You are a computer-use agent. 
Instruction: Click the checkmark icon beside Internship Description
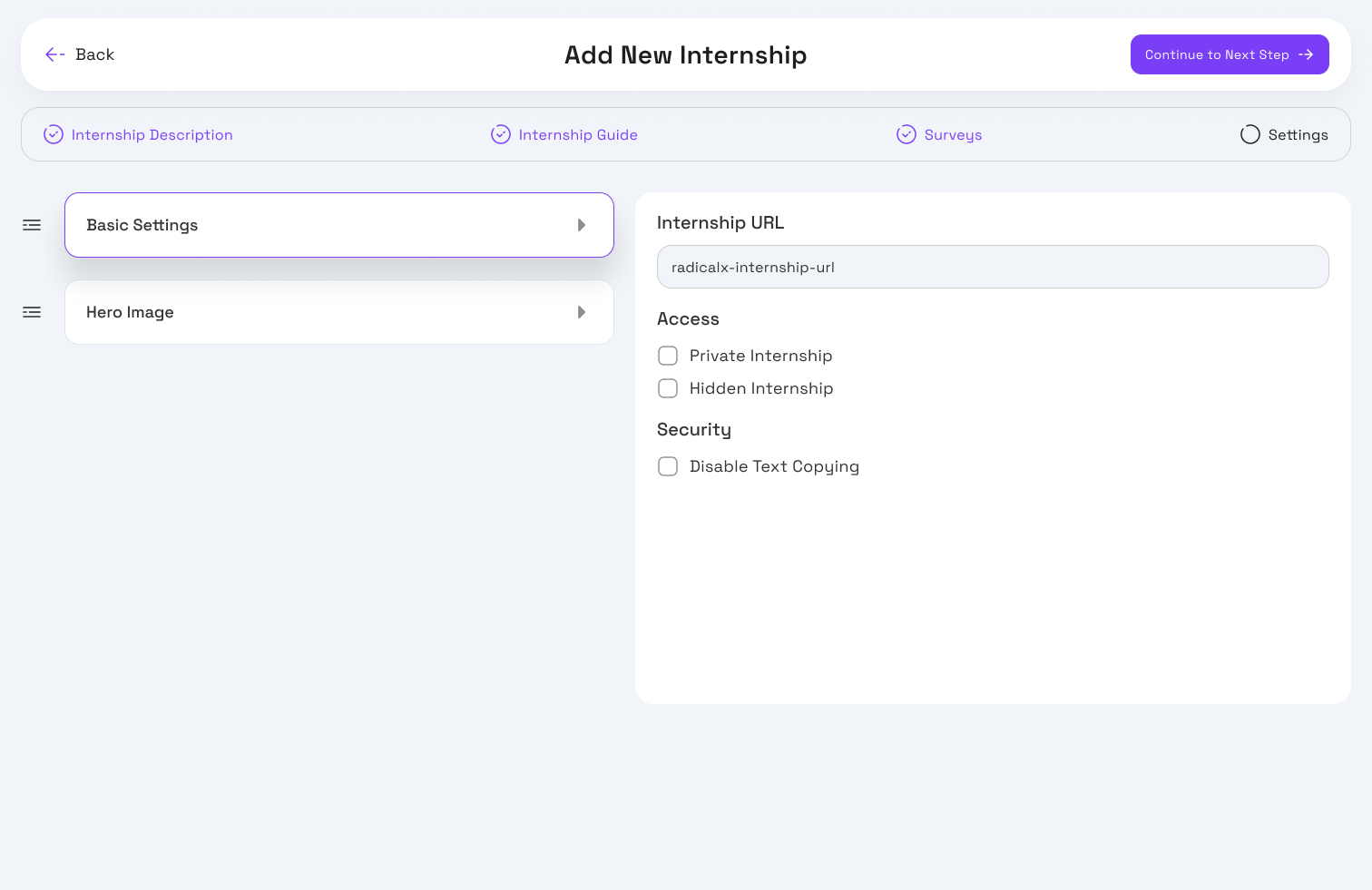(53, 134)
